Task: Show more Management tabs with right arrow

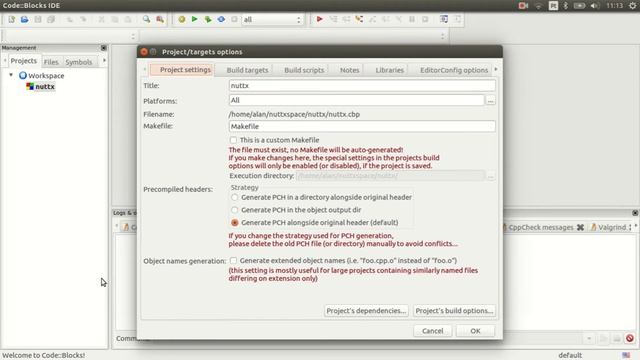Action: [104, 61]
